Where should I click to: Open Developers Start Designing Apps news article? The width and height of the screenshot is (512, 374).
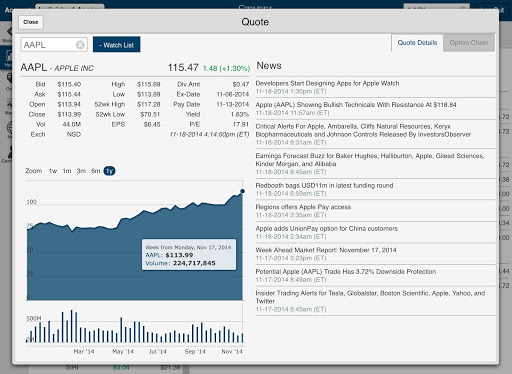[x=327, y=83]
